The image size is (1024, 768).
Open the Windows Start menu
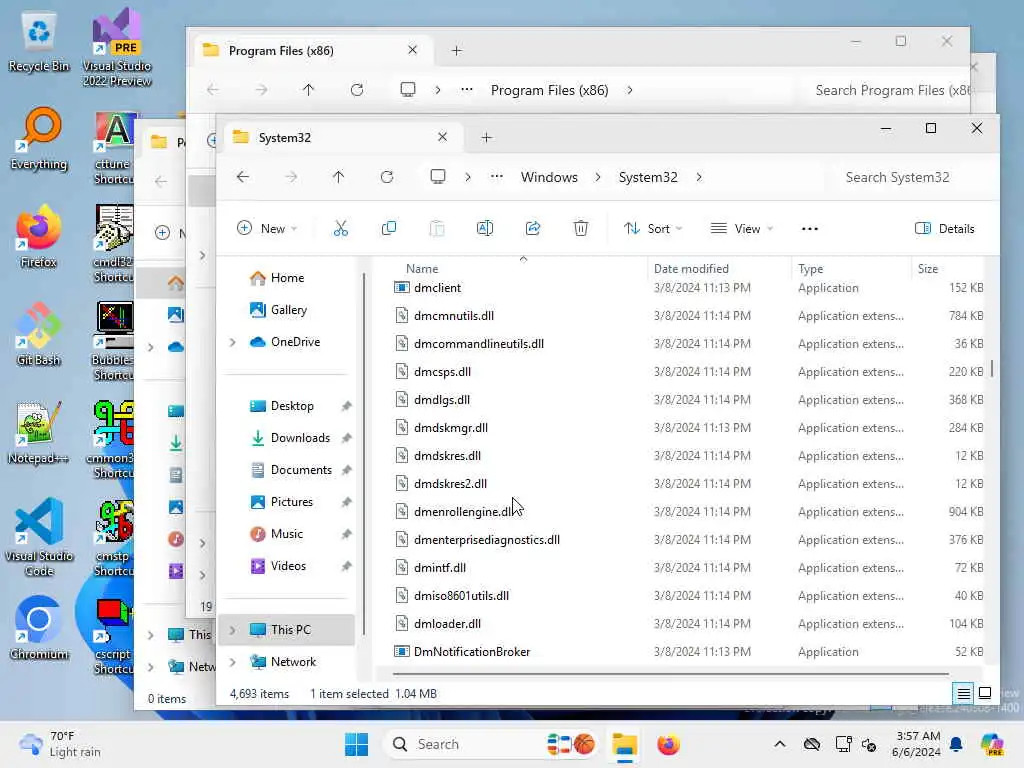coord(357,744)
